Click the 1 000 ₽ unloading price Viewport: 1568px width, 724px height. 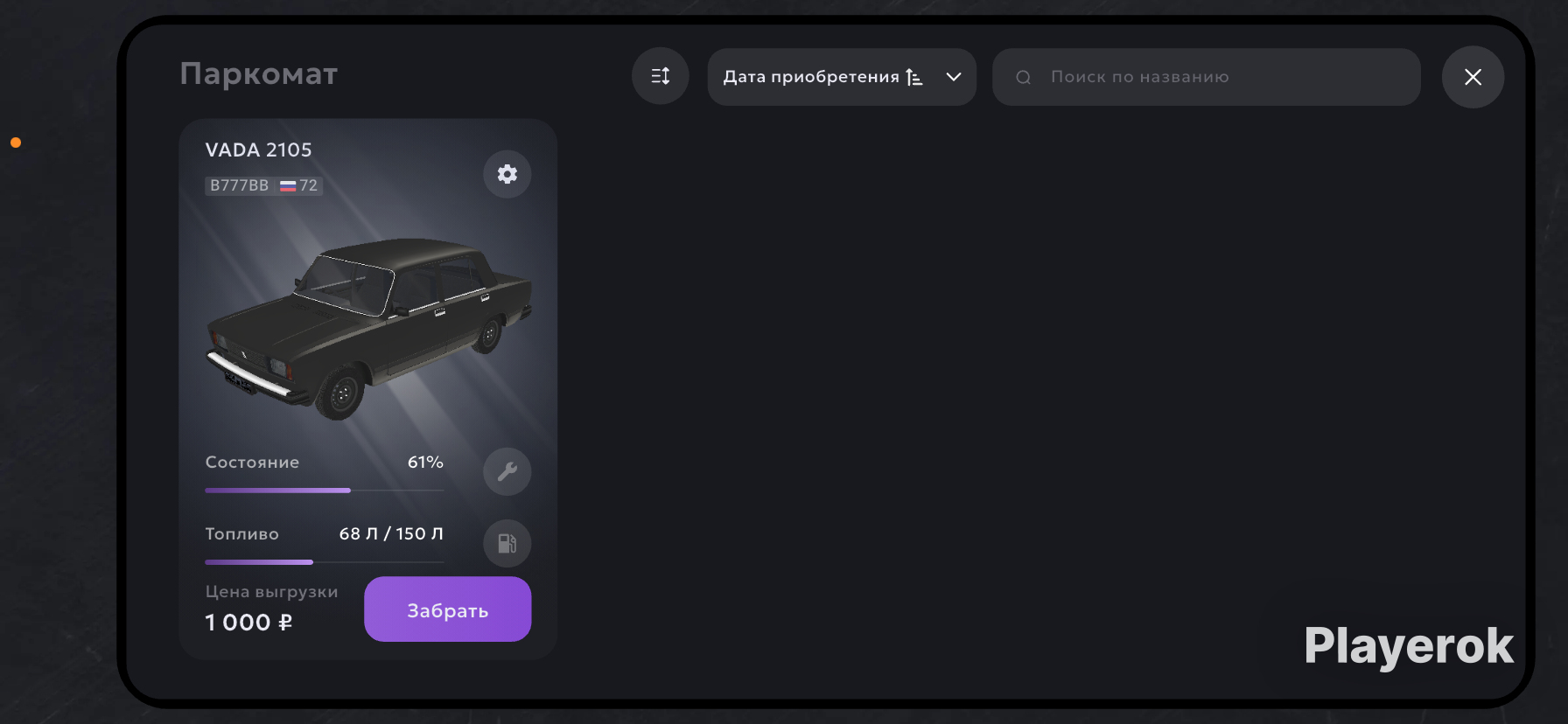(249, 623)
